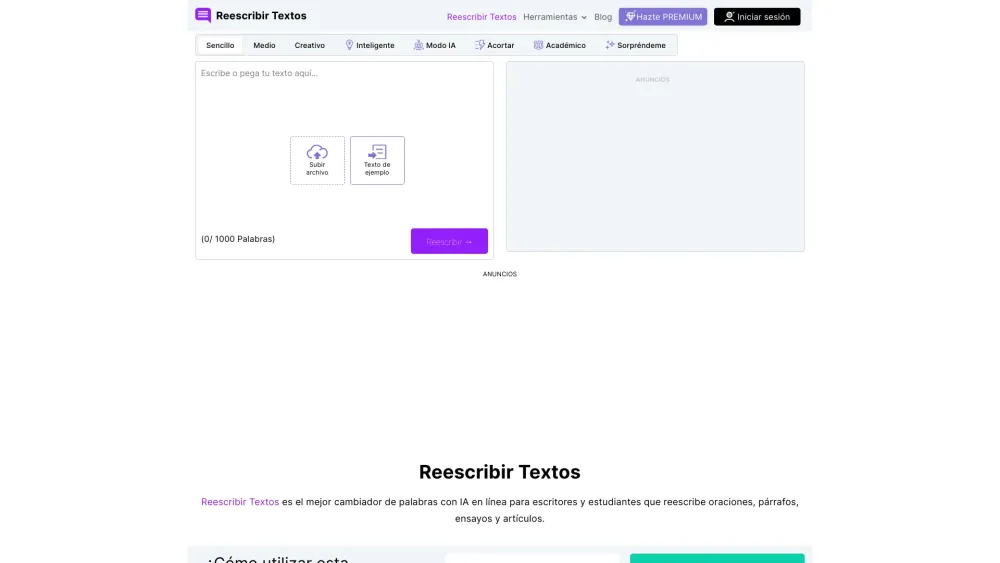Image resolution: width=1000 pixels, height=563 pixels.
Task: Click the diamond icon in Hazte PREMIUM
Action: (x=630, y=17)
